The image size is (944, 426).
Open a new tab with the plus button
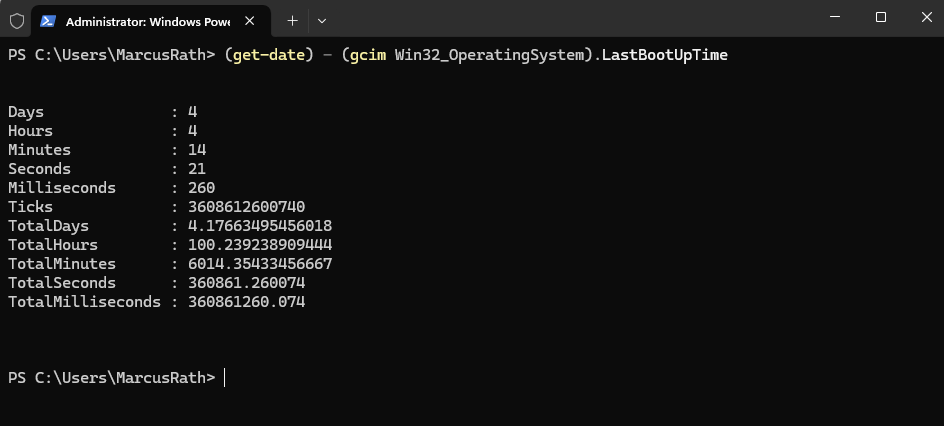tap(293, 21)
